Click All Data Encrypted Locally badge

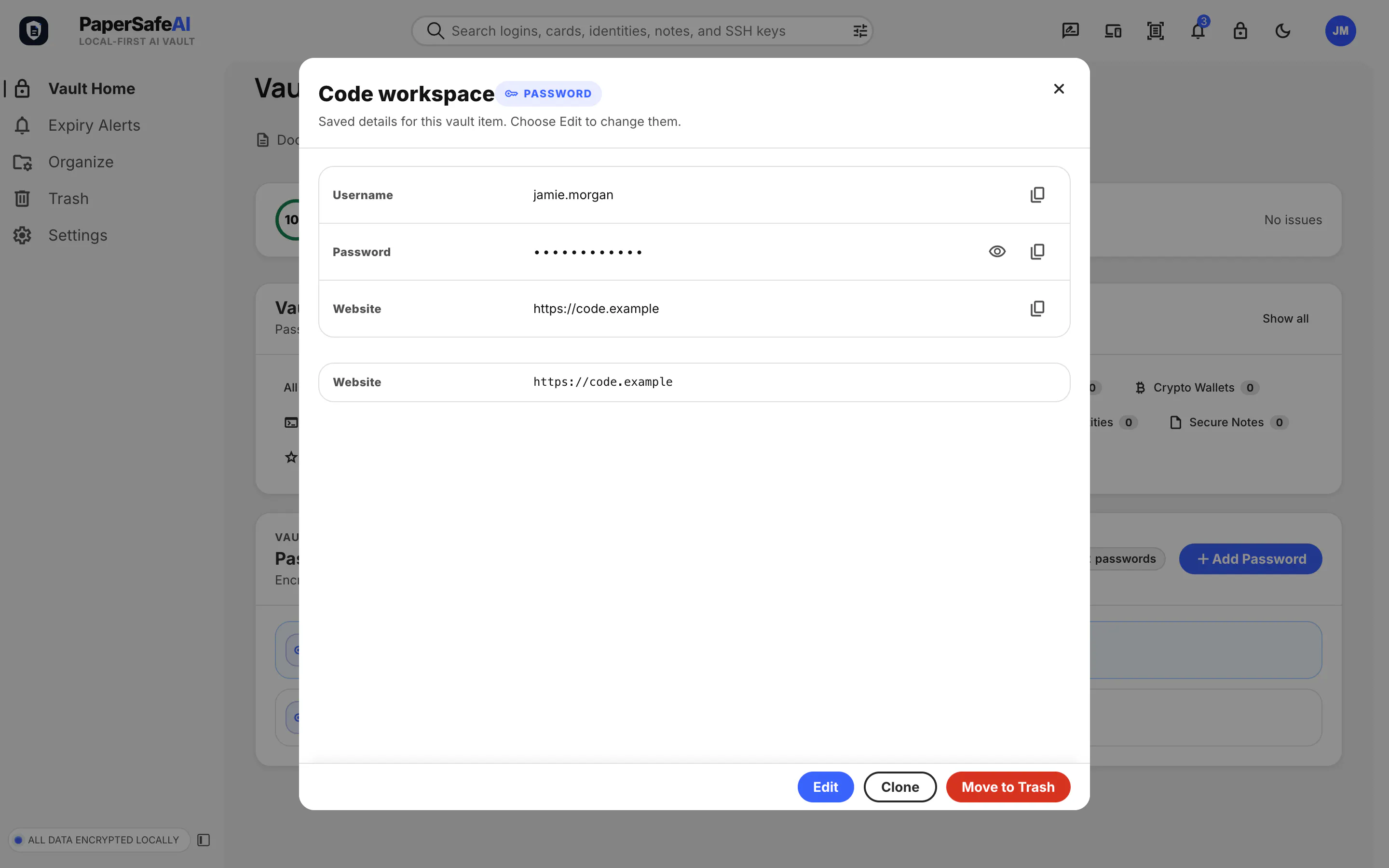[x=98, y=840]
